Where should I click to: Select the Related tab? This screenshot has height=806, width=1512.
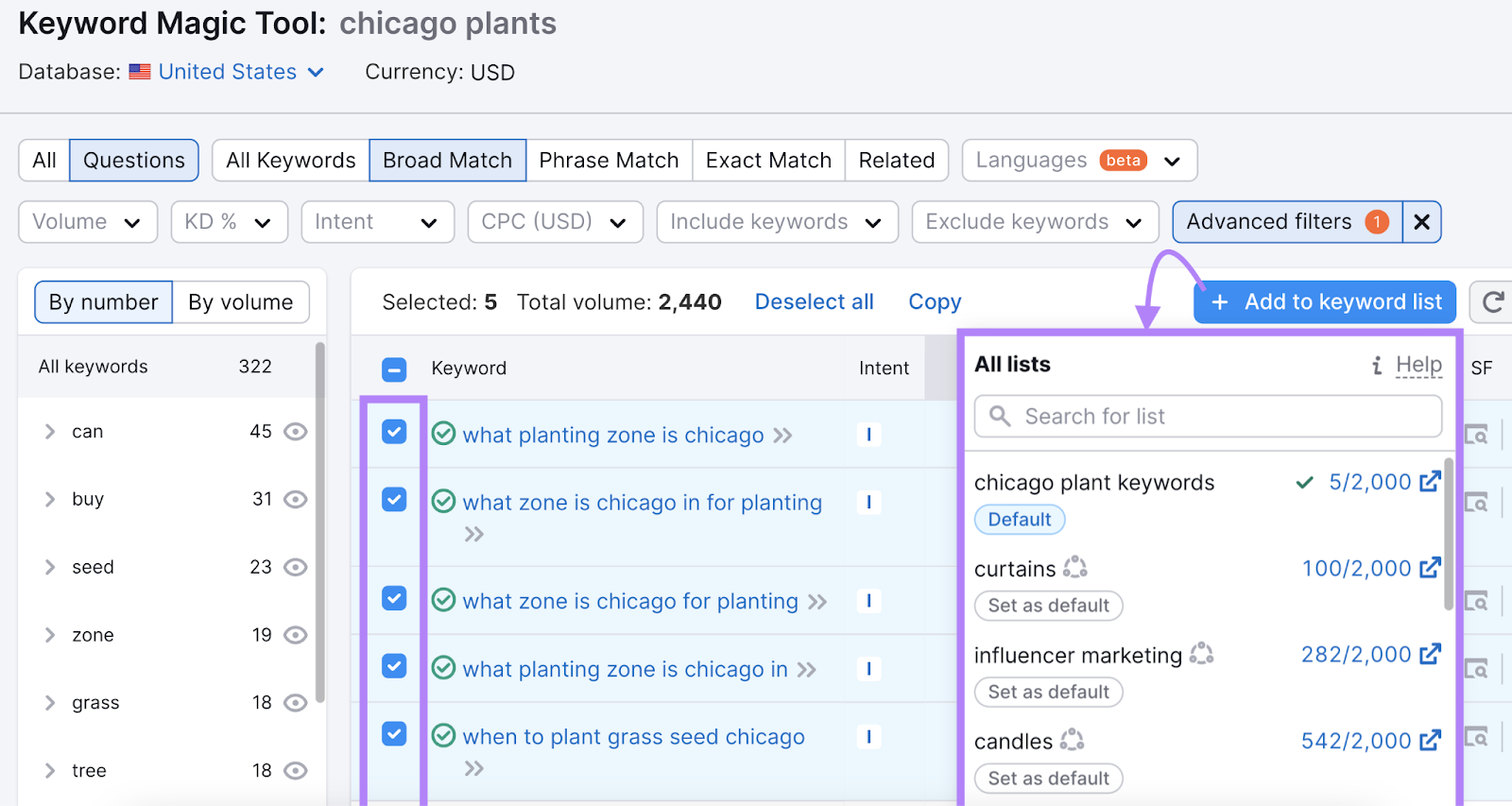click(897, 161)
